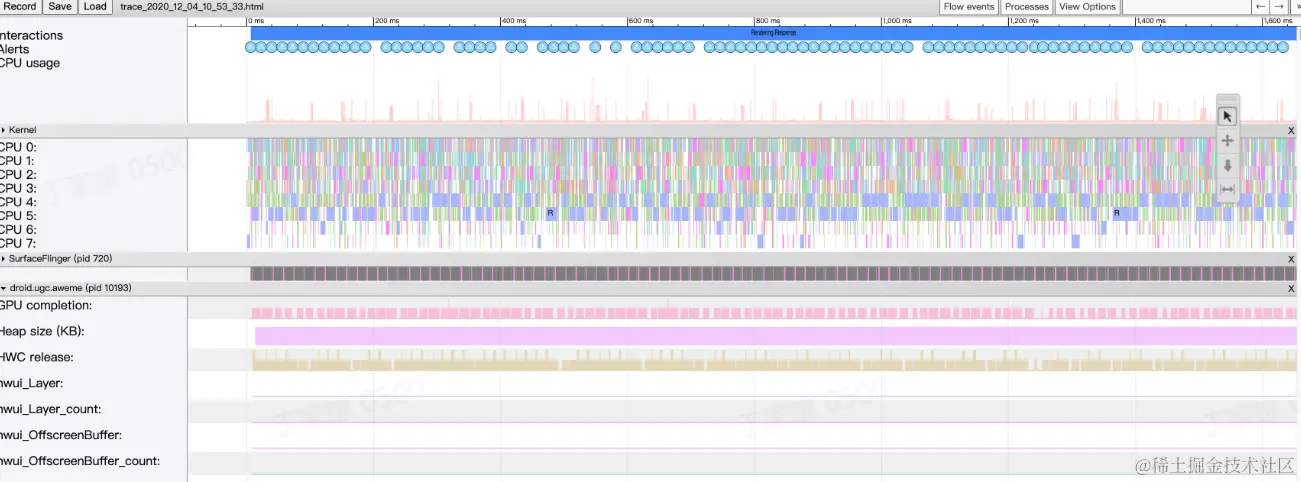Click the Record button

point(20,6)
